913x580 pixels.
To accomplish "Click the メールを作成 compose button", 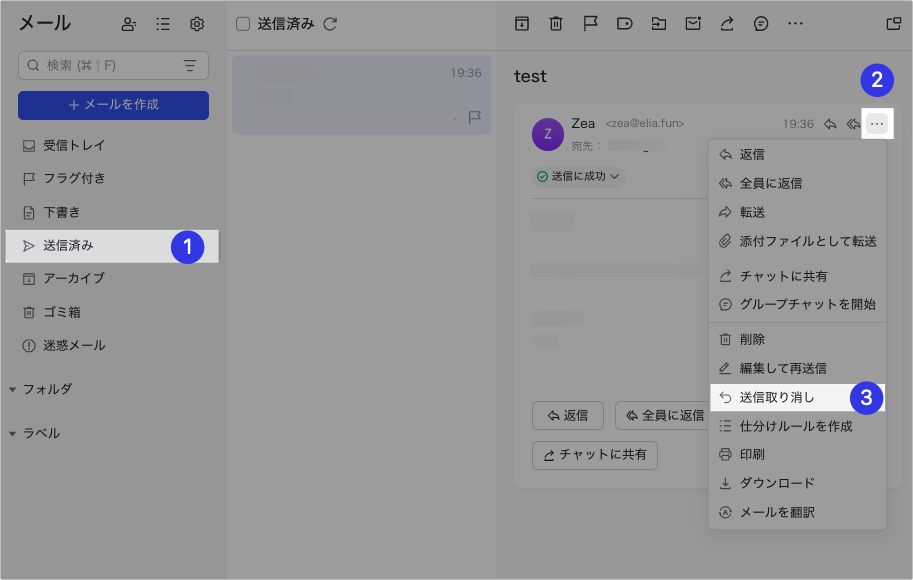I will 113,105.
